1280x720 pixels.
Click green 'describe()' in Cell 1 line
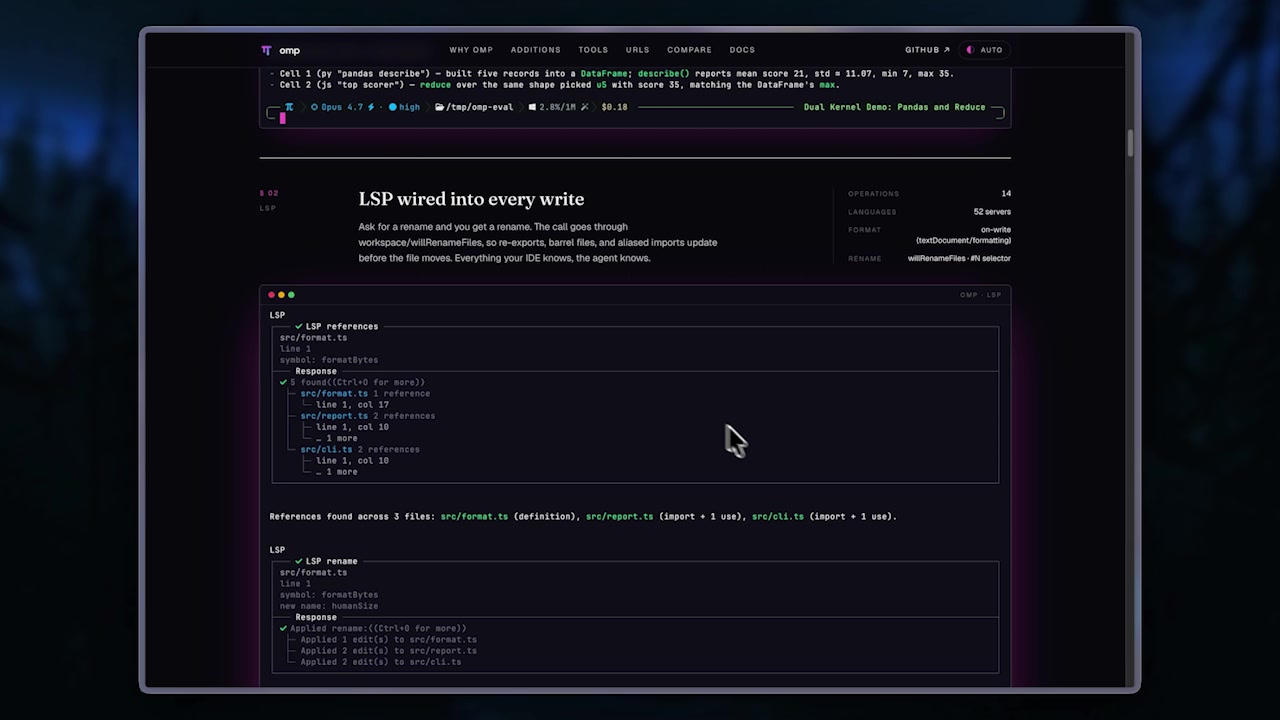(664, 73)
